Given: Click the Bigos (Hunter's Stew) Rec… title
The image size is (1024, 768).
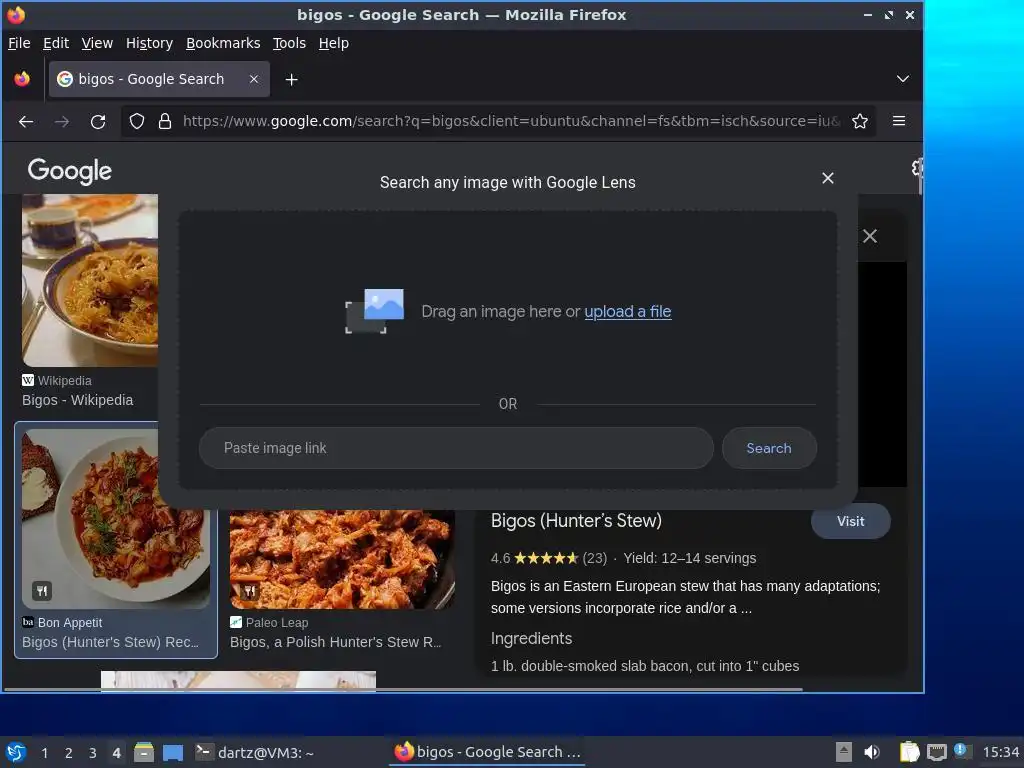Looking at the screenshot, I should [110, 642].
